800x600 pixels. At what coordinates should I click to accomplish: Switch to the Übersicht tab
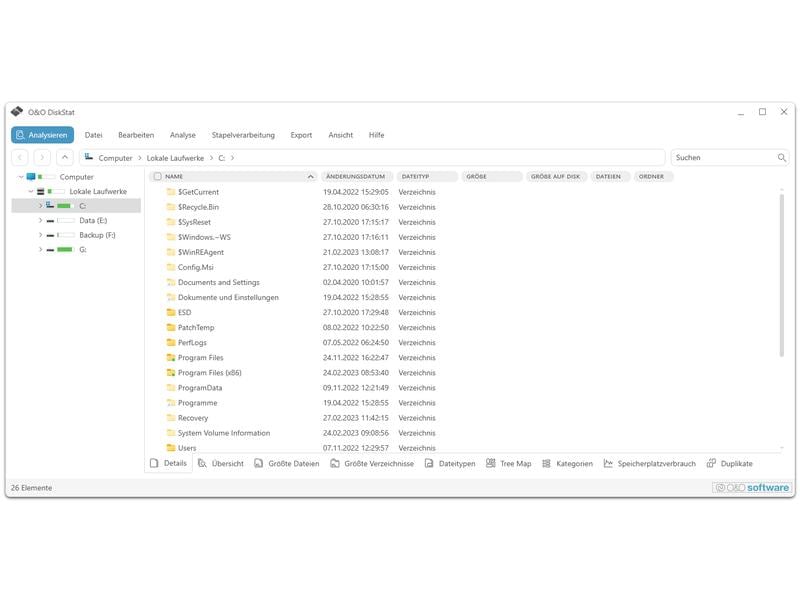point(221,464)
